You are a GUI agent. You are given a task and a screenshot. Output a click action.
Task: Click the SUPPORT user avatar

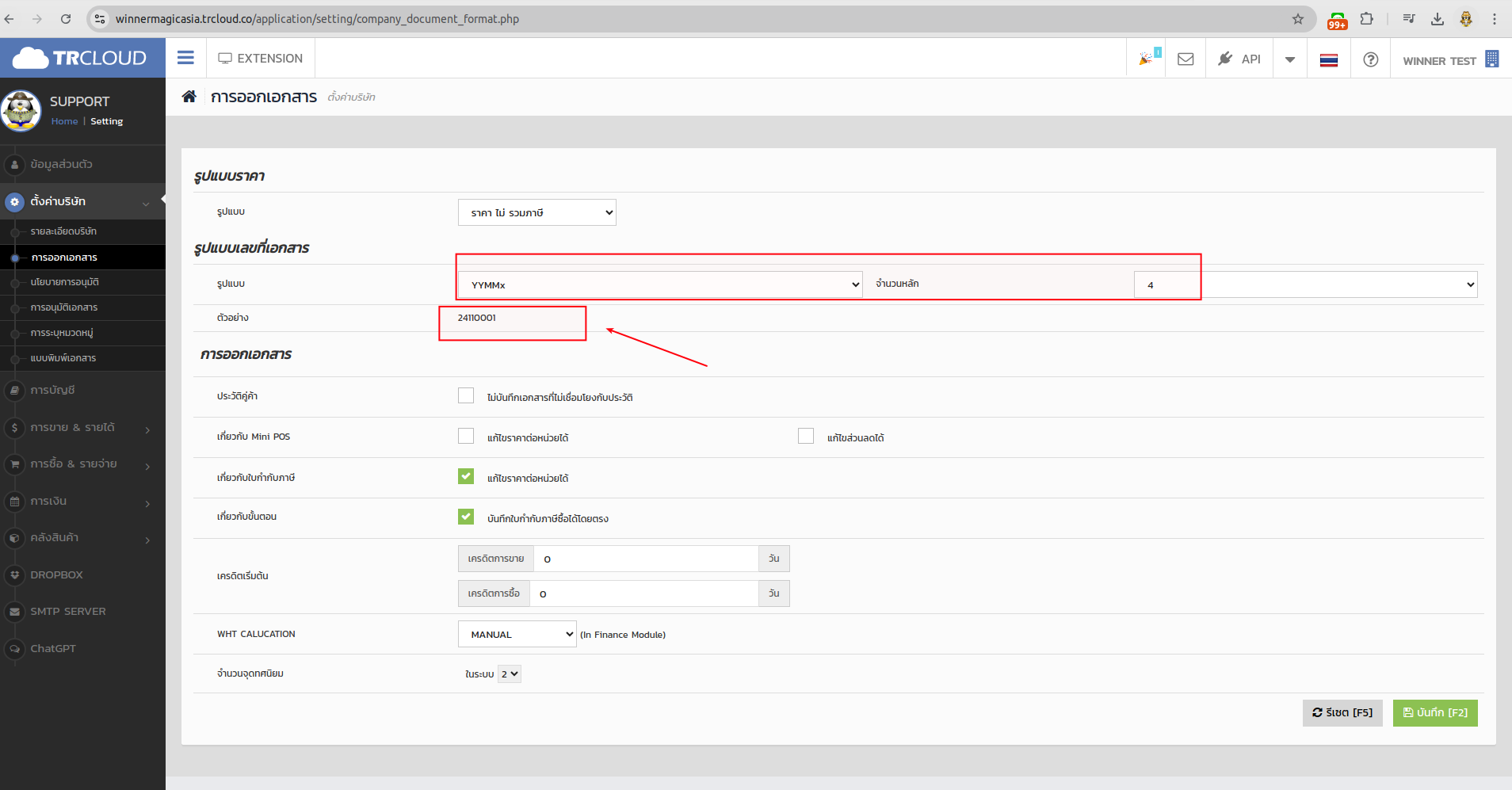coord(21,111)
